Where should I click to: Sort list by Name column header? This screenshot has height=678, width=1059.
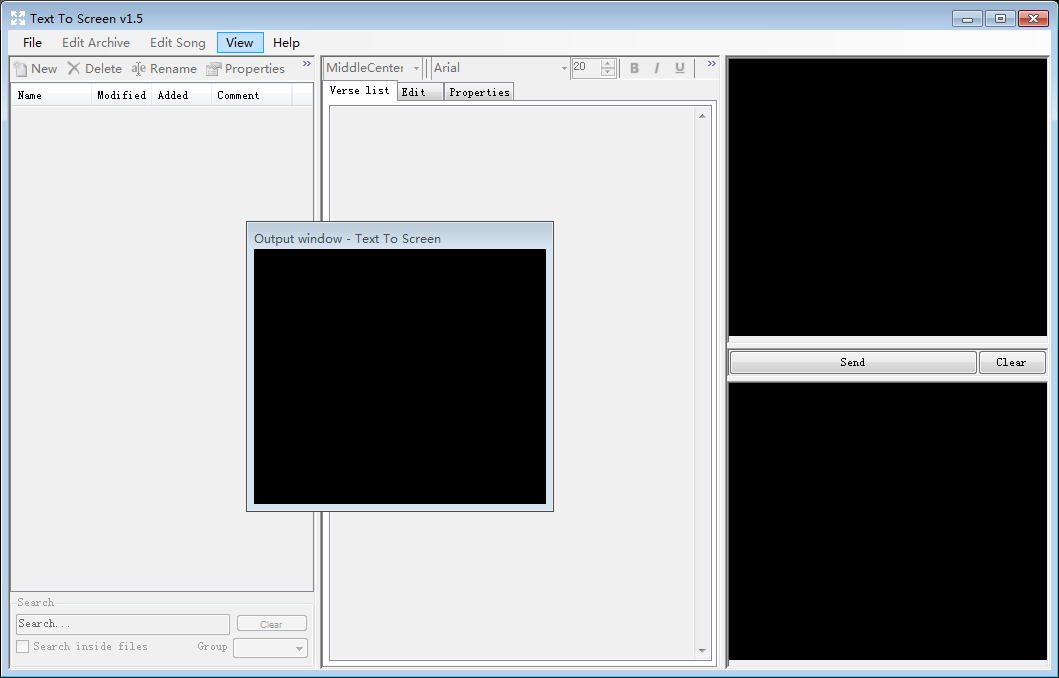tap(51, 95)
